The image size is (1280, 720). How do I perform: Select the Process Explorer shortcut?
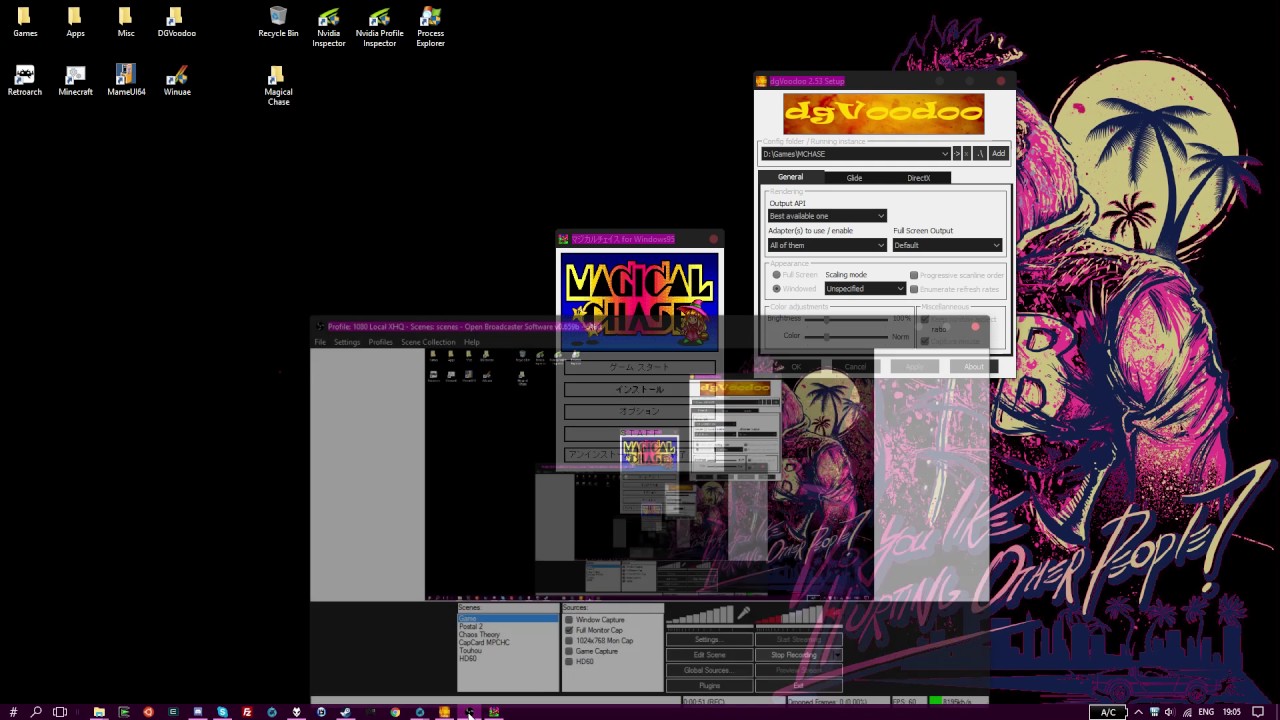[x=431, y=28]
